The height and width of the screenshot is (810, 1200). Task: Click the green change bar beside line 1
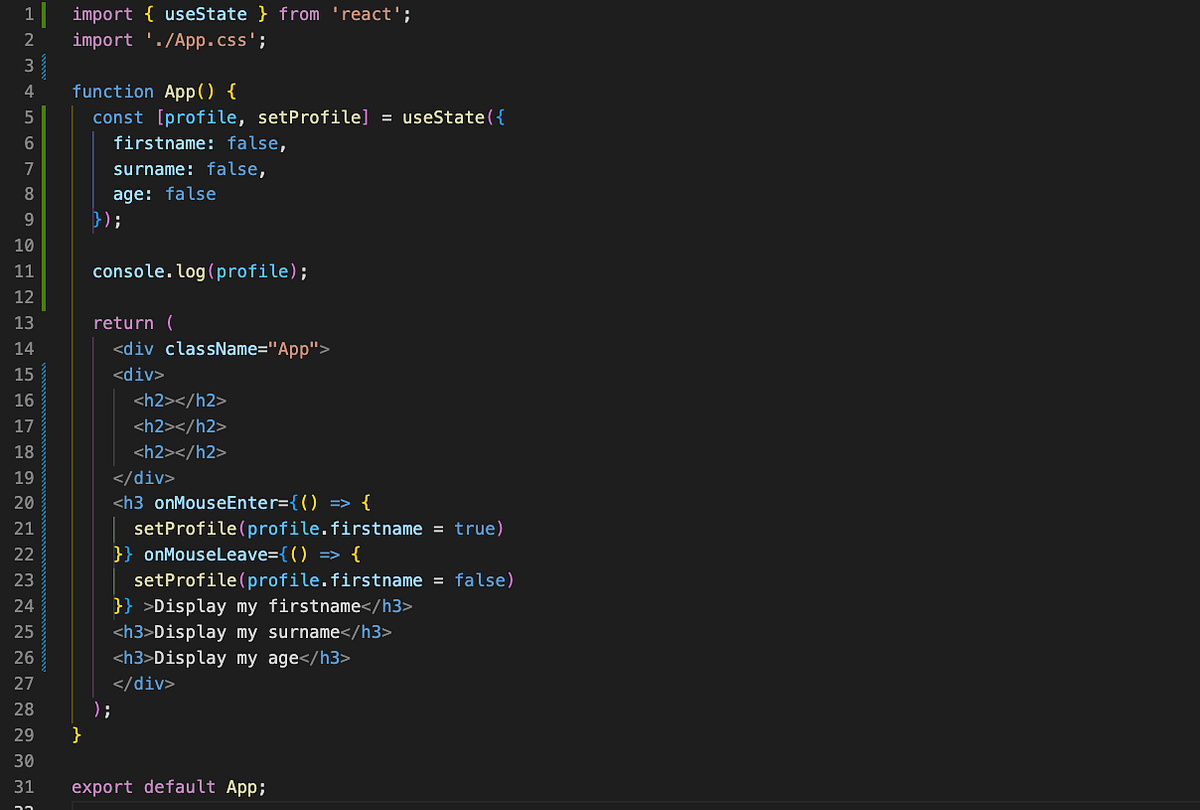[46, 14]
